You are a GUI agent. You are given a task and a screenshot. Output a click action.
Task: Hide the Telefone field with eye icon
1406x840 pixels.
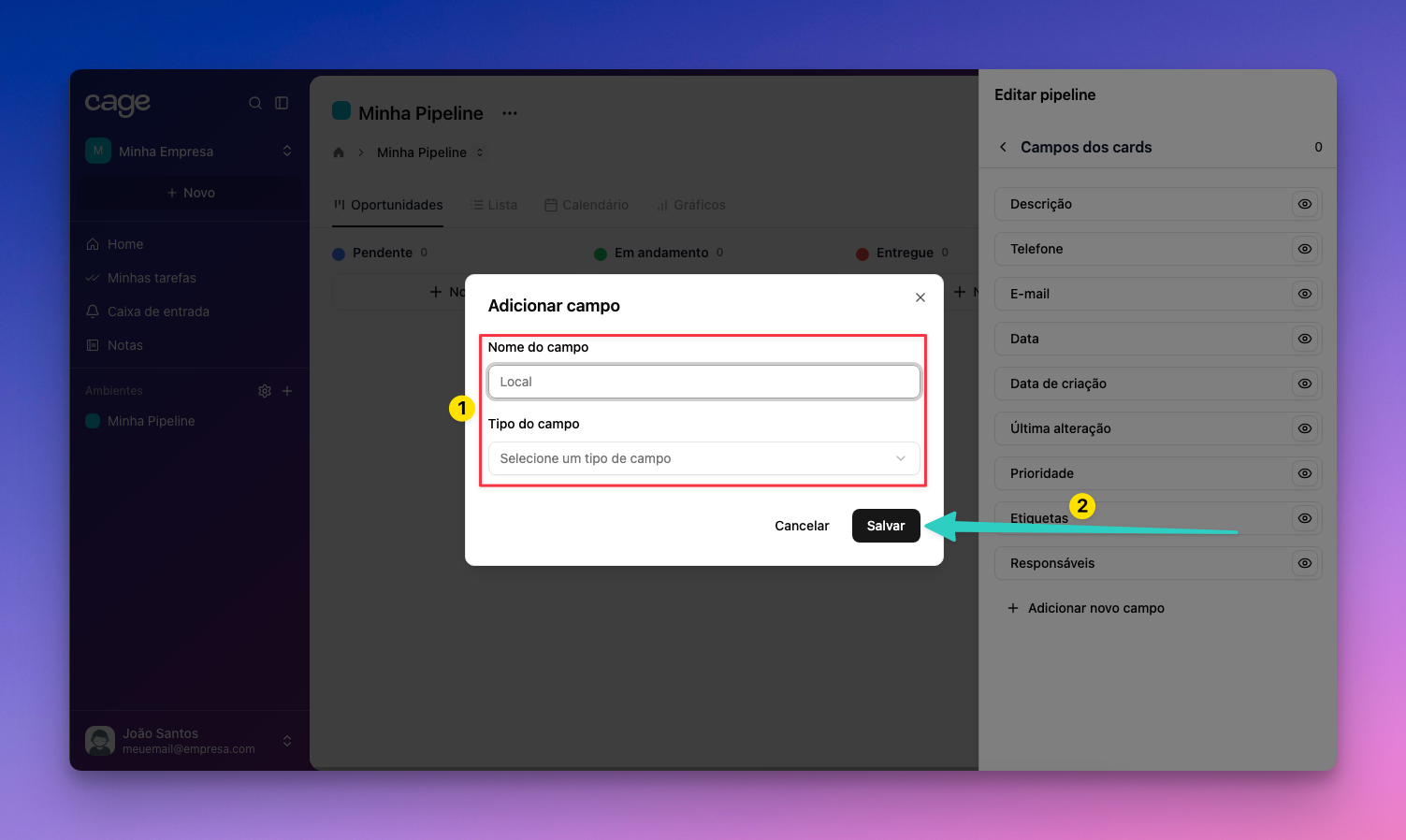pos(1304,249)
